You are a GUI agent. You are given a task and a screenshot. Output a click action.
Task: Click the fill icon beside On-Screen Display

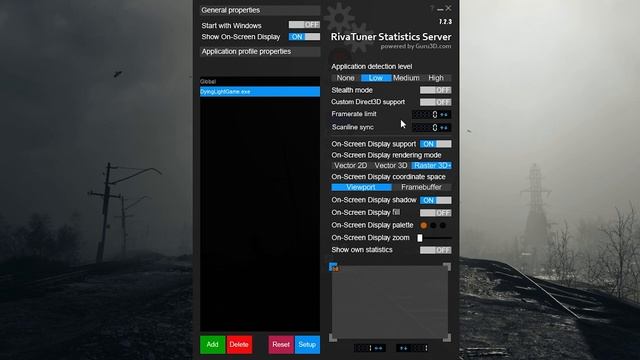396,212
